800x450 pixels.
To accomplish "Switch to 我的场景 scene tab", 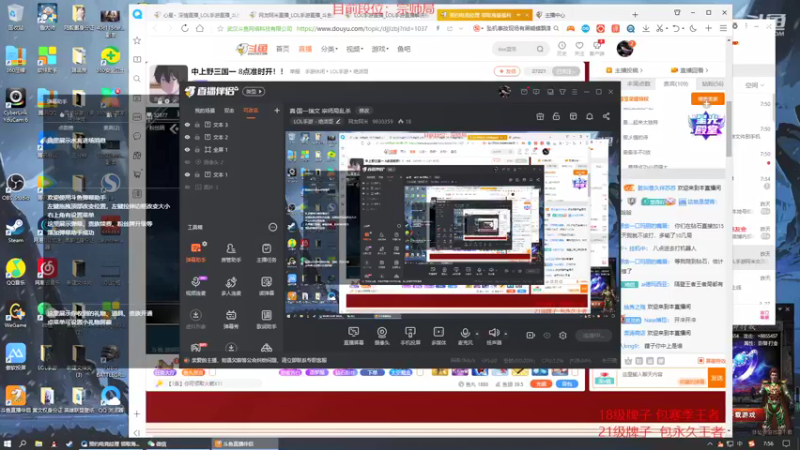I will click(x=205, y=111).
